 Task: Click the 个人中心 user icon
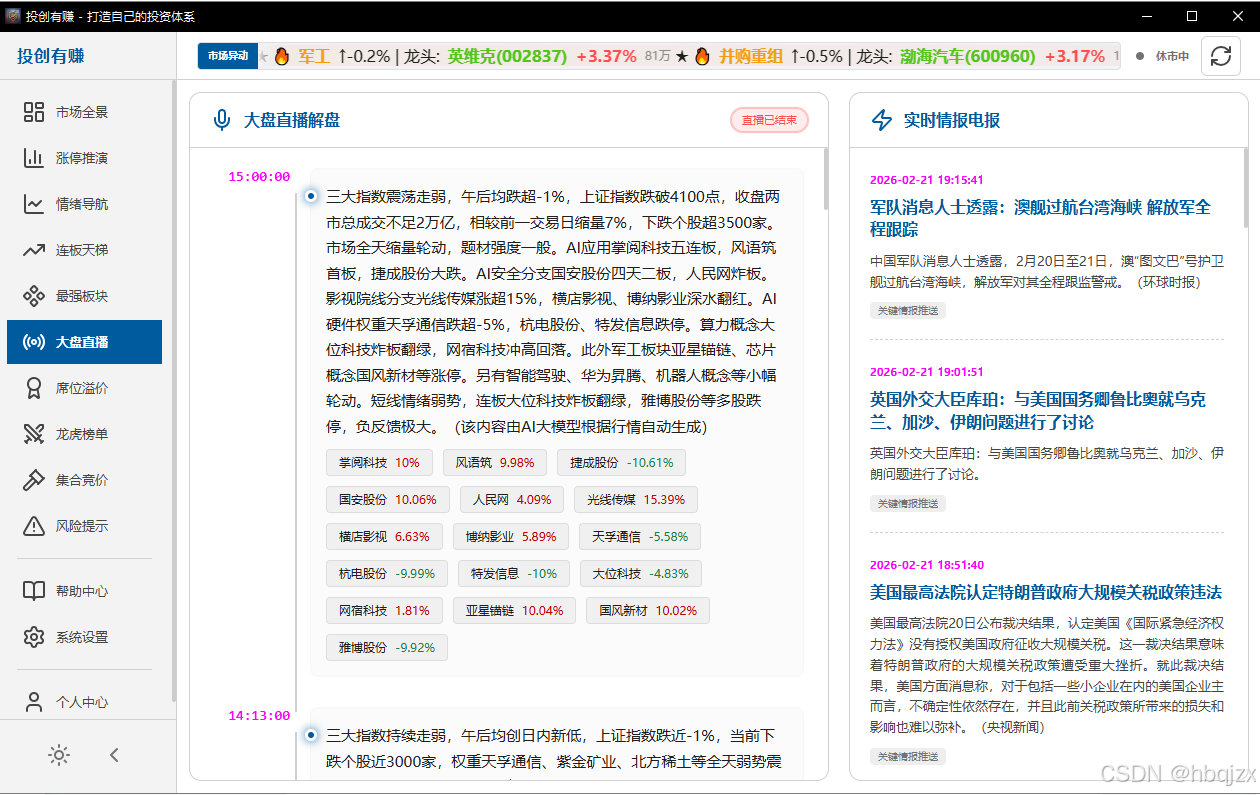coord(34,702)
